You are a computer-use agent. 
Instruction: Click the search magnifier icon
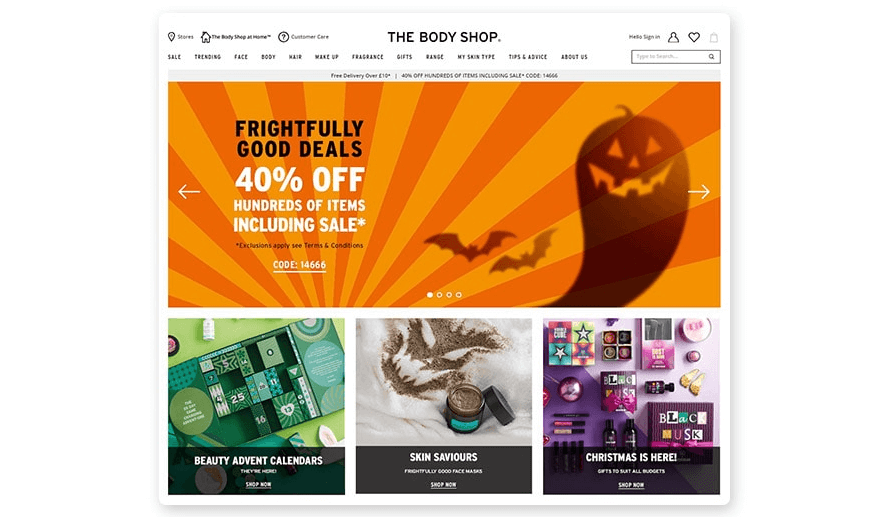tap(711, 56)
